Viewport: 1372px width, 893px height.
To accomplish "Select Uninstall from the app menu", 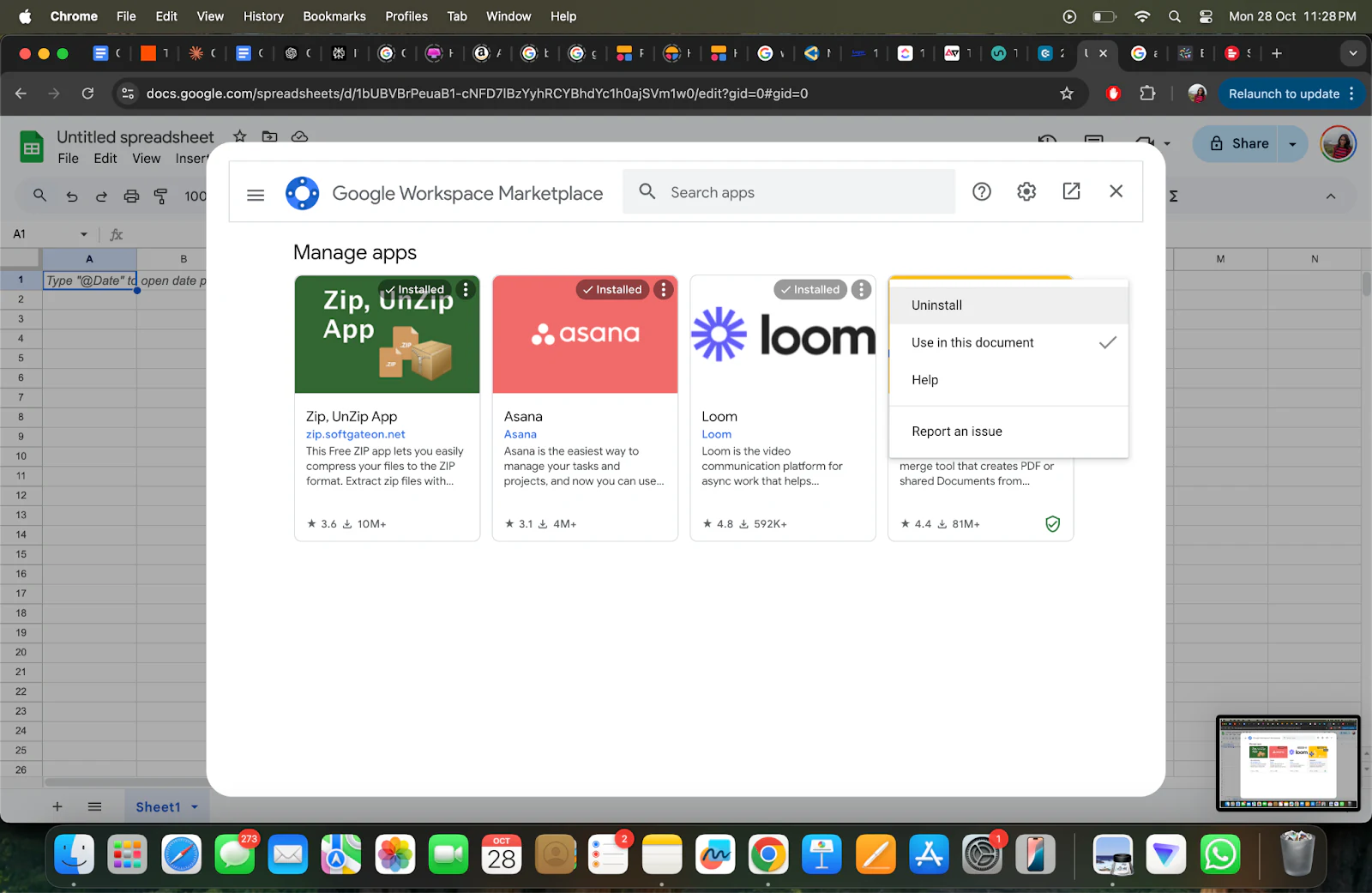I will (1008, 305).
